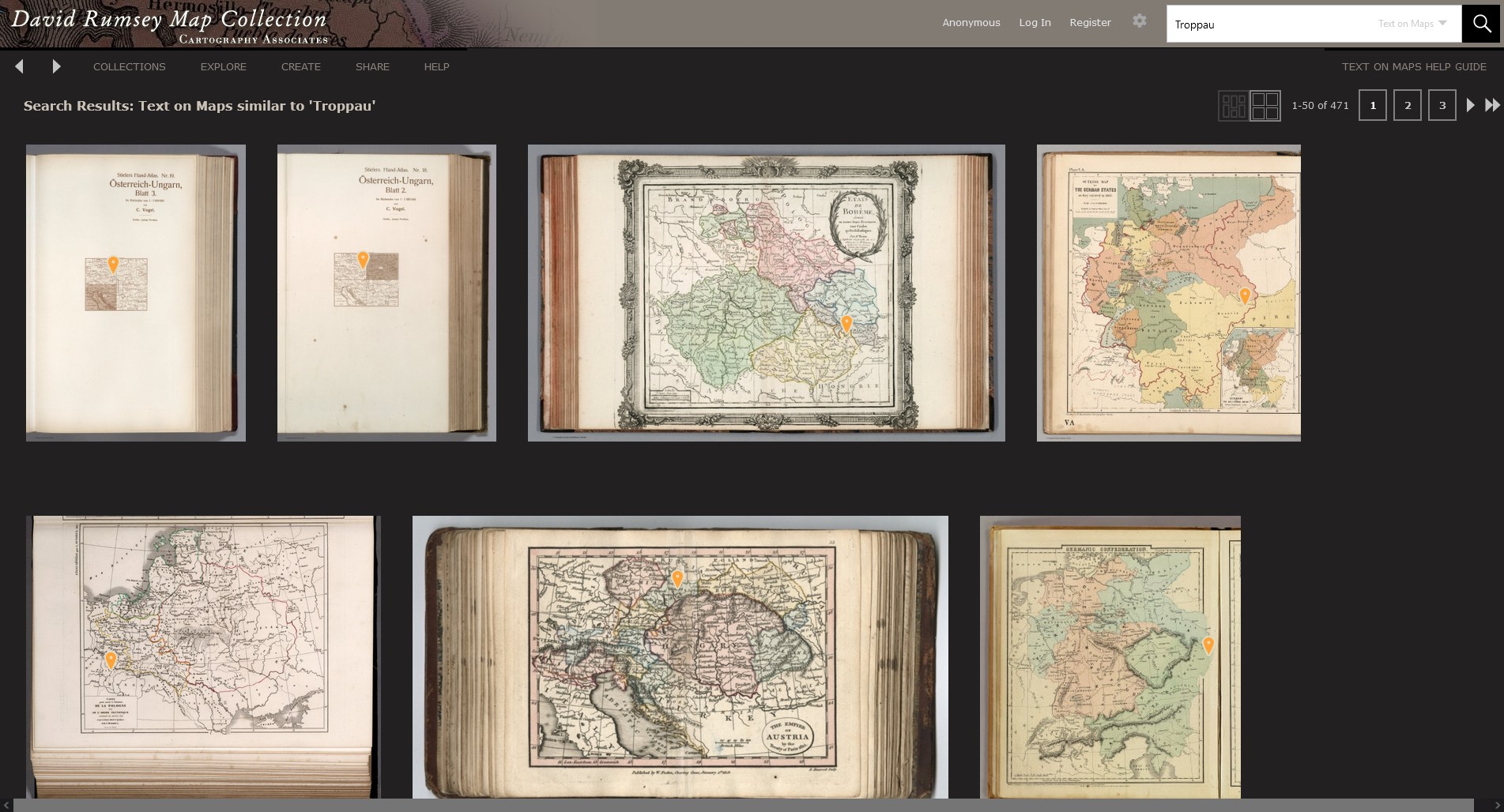Jump to last results page arrow

pos(1492,105)
